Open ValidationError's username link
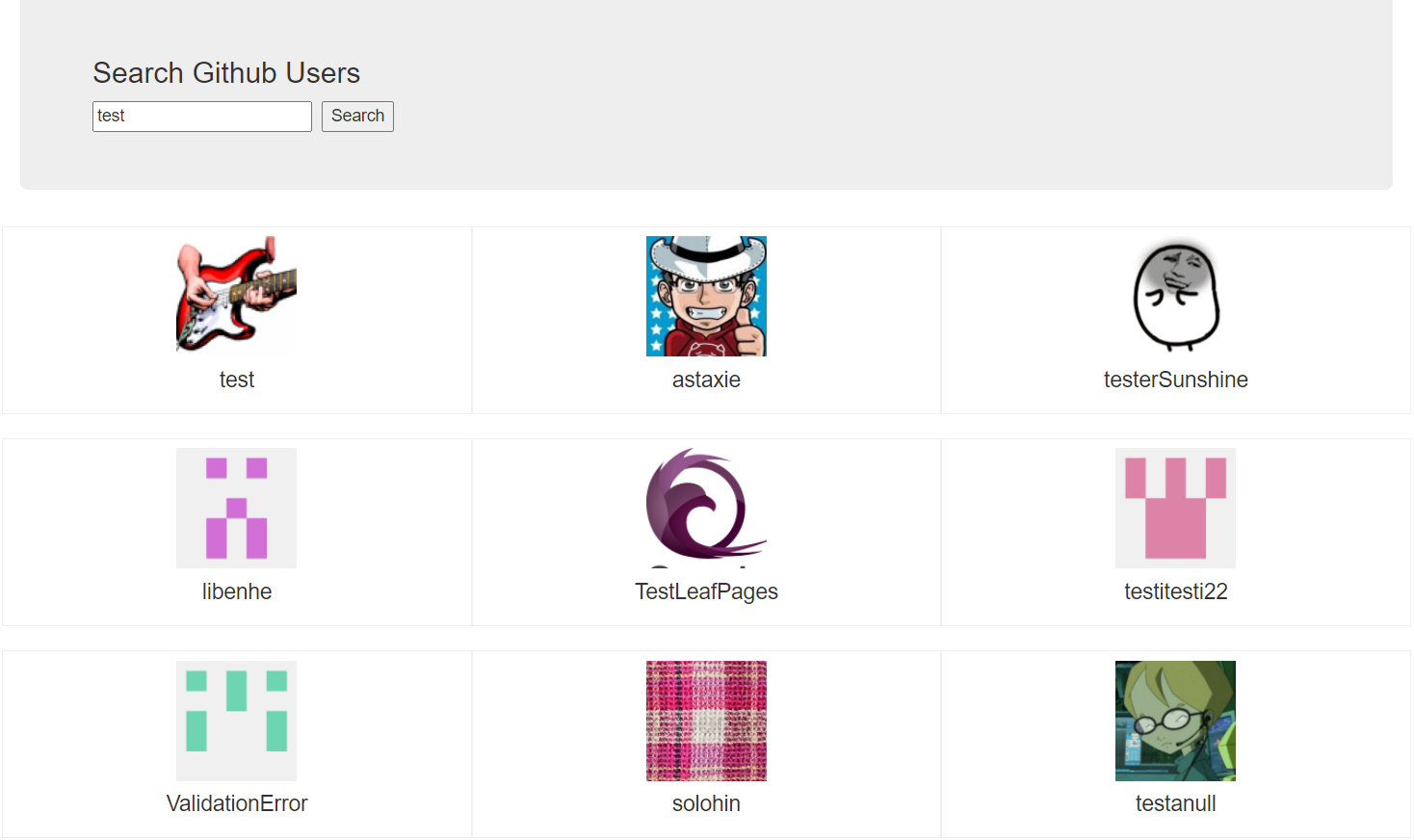Viewport: 1414px width, 840px height. pyautogui.click(x=236, y=803)
